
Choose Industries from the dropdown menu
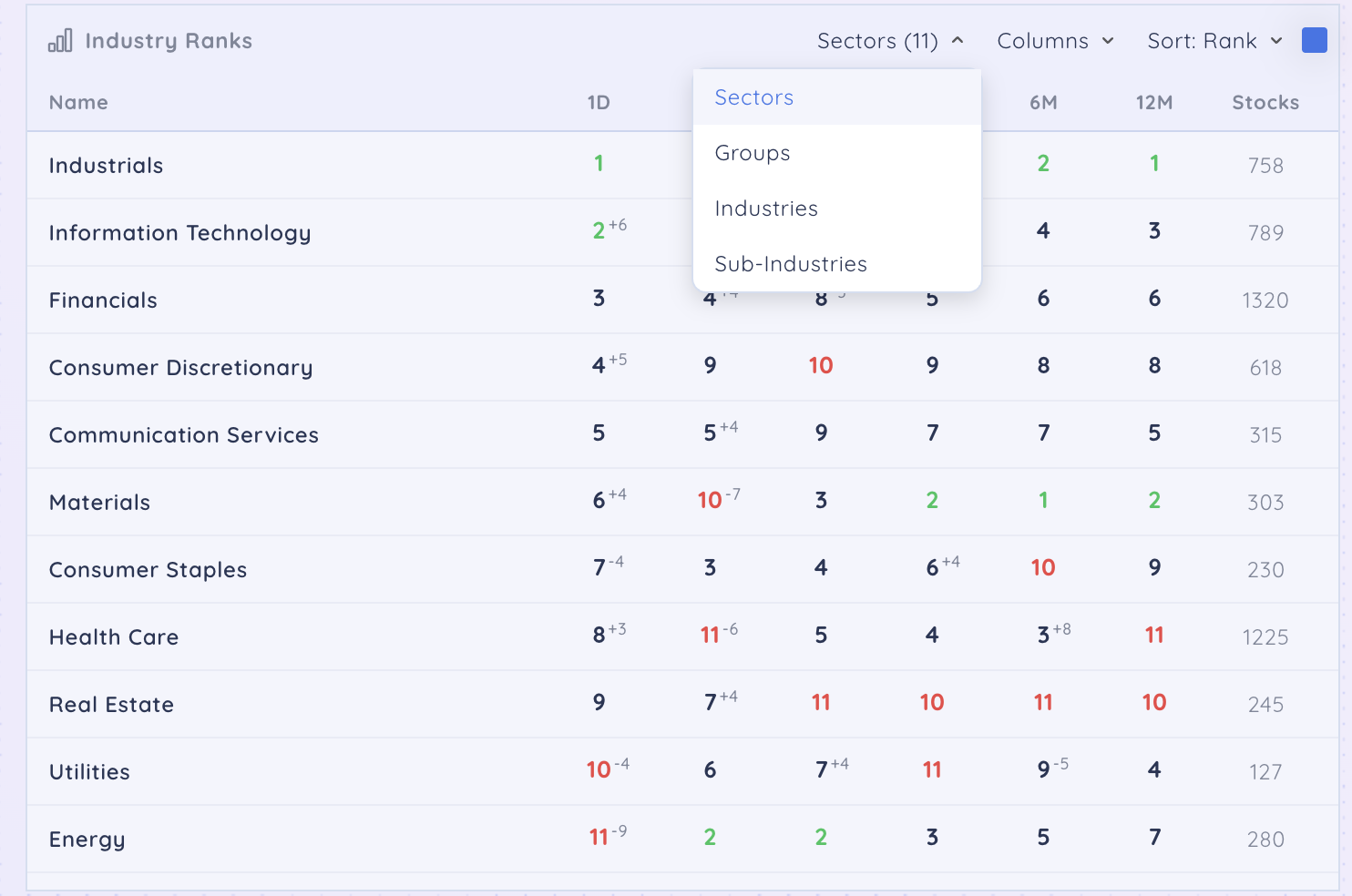click(765, 209)
